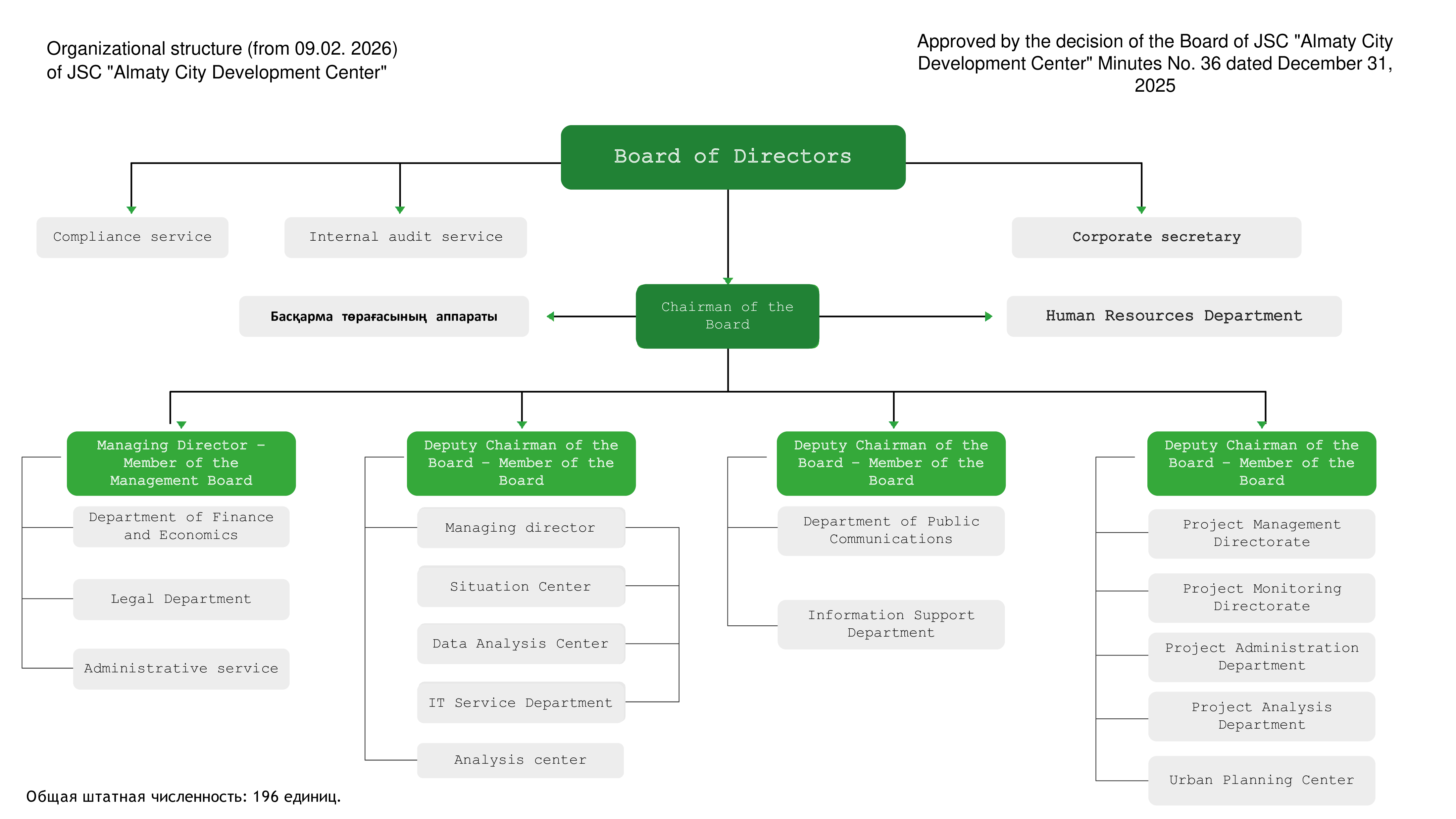Viewport: 1456px width, 819px height.
Task: Select the Analysis center box
Action: (x=520, y=760)
